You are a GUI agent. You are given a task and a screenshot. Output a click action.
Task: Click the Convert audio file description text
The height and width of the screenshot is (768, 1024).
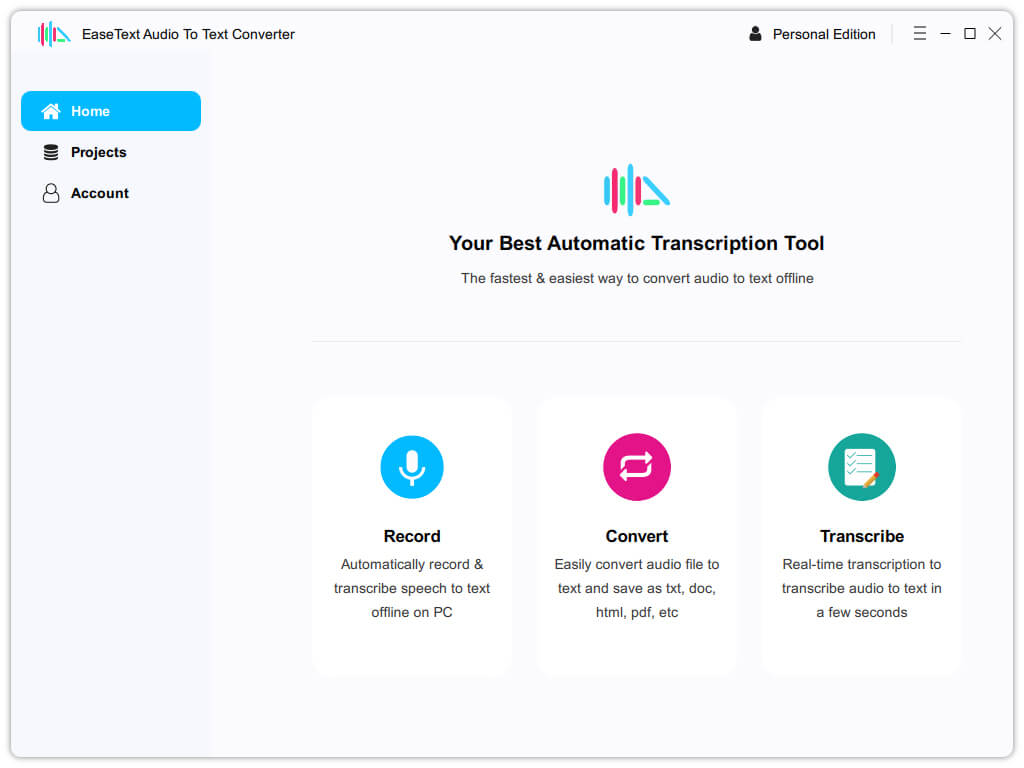tap(637, 588)
